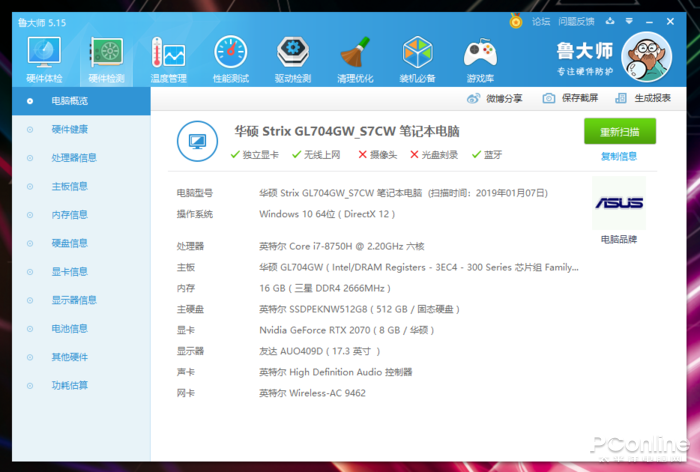Select 硬盘信息 in the sidebar
700x472 pixels.
pyautogui.click(x=81, y=243)
